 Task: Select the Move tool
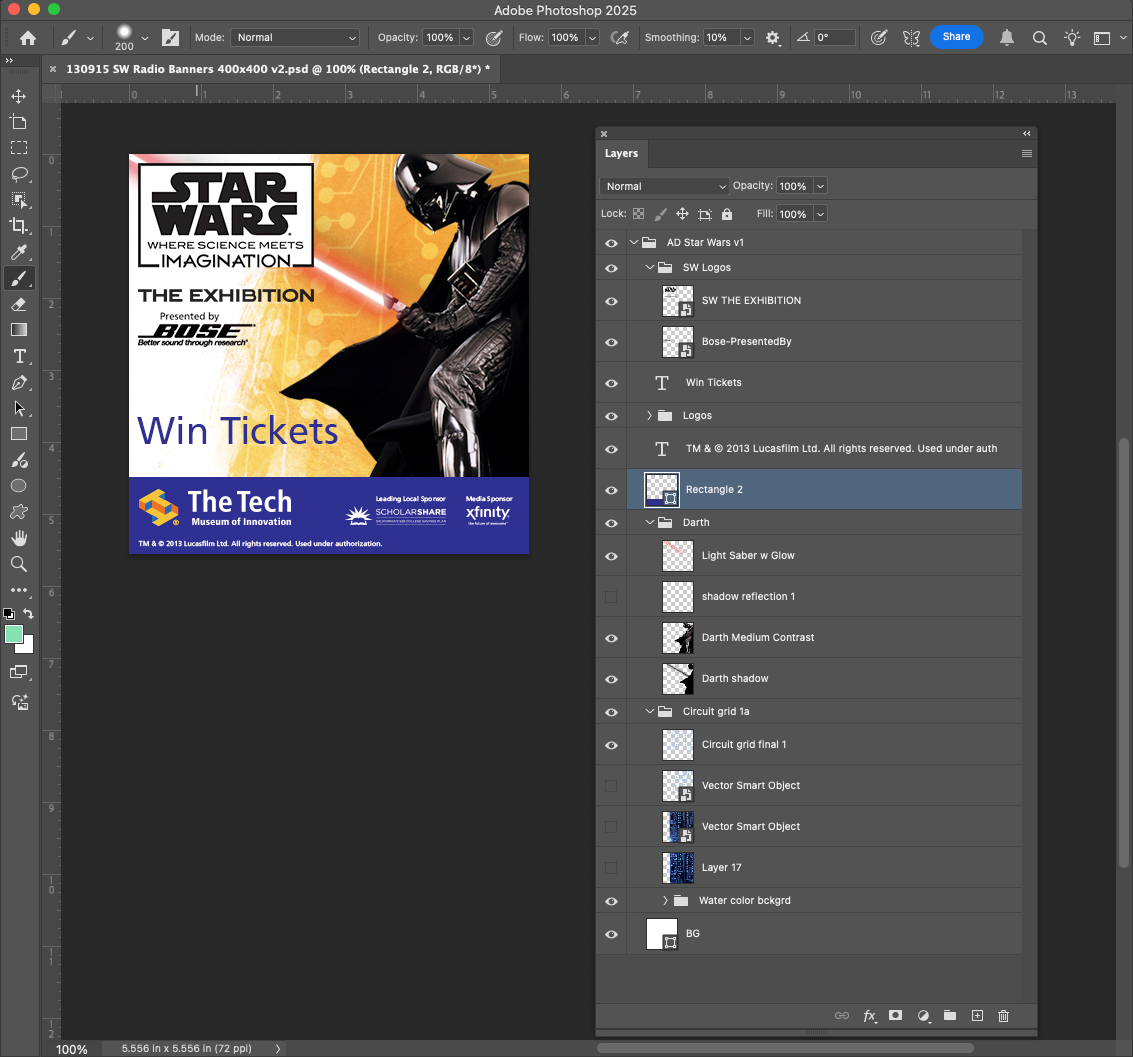pyautogui.click(x=19, y=96)
